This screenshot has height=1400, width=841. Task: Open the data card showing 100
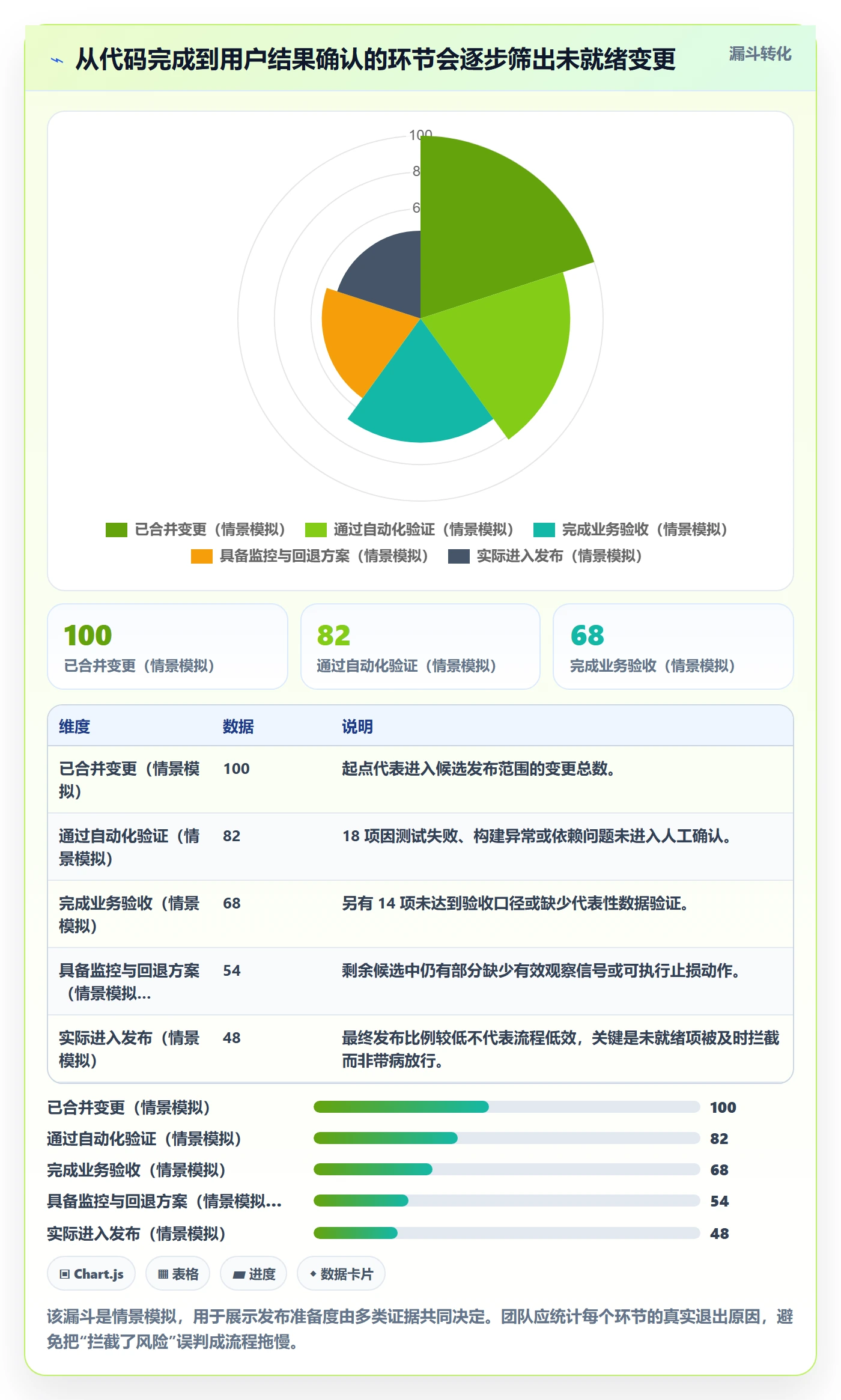pos(168,647)
